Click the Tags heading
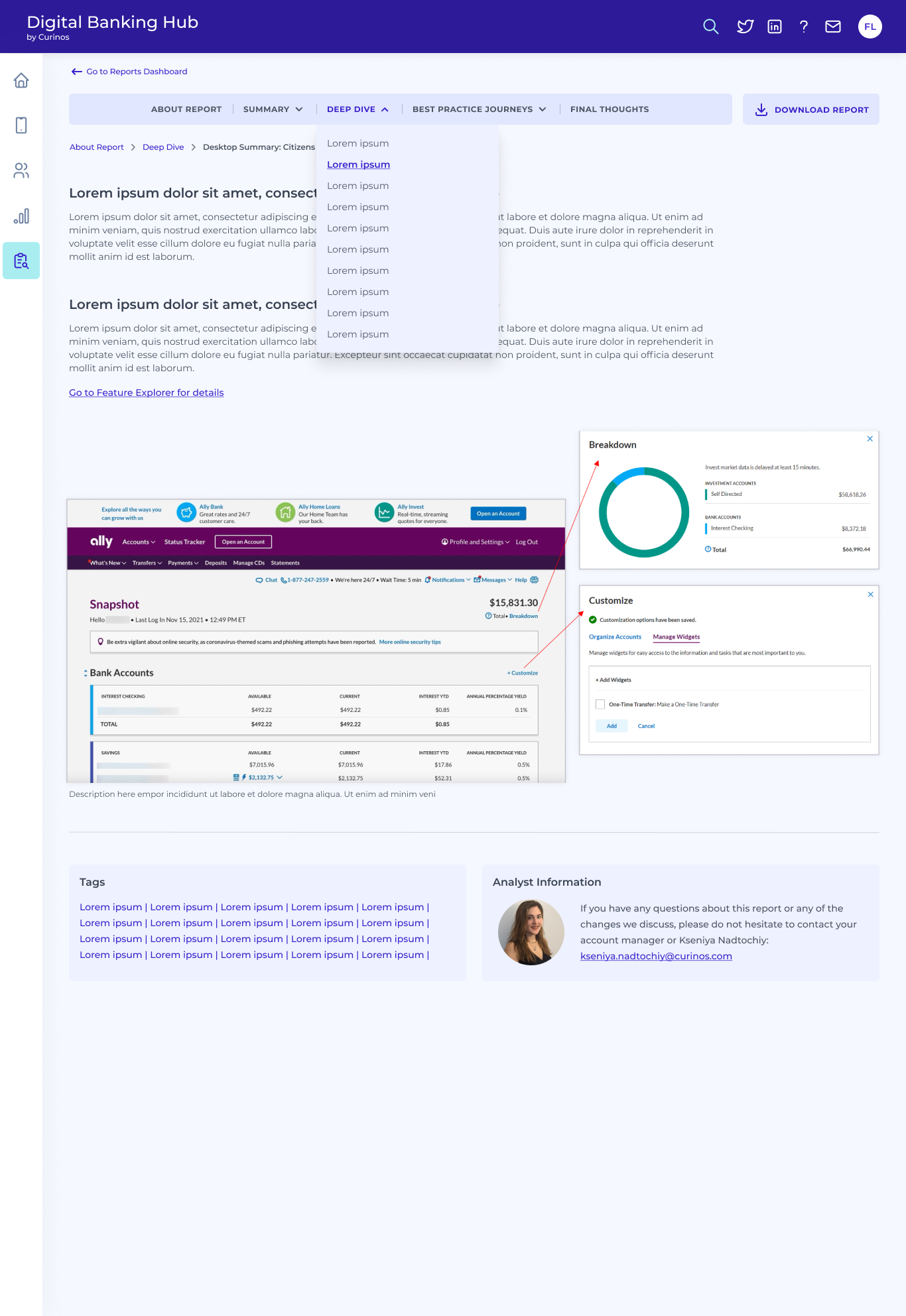Viewport: 906px width, 1316px height. [x=92, y=882]
